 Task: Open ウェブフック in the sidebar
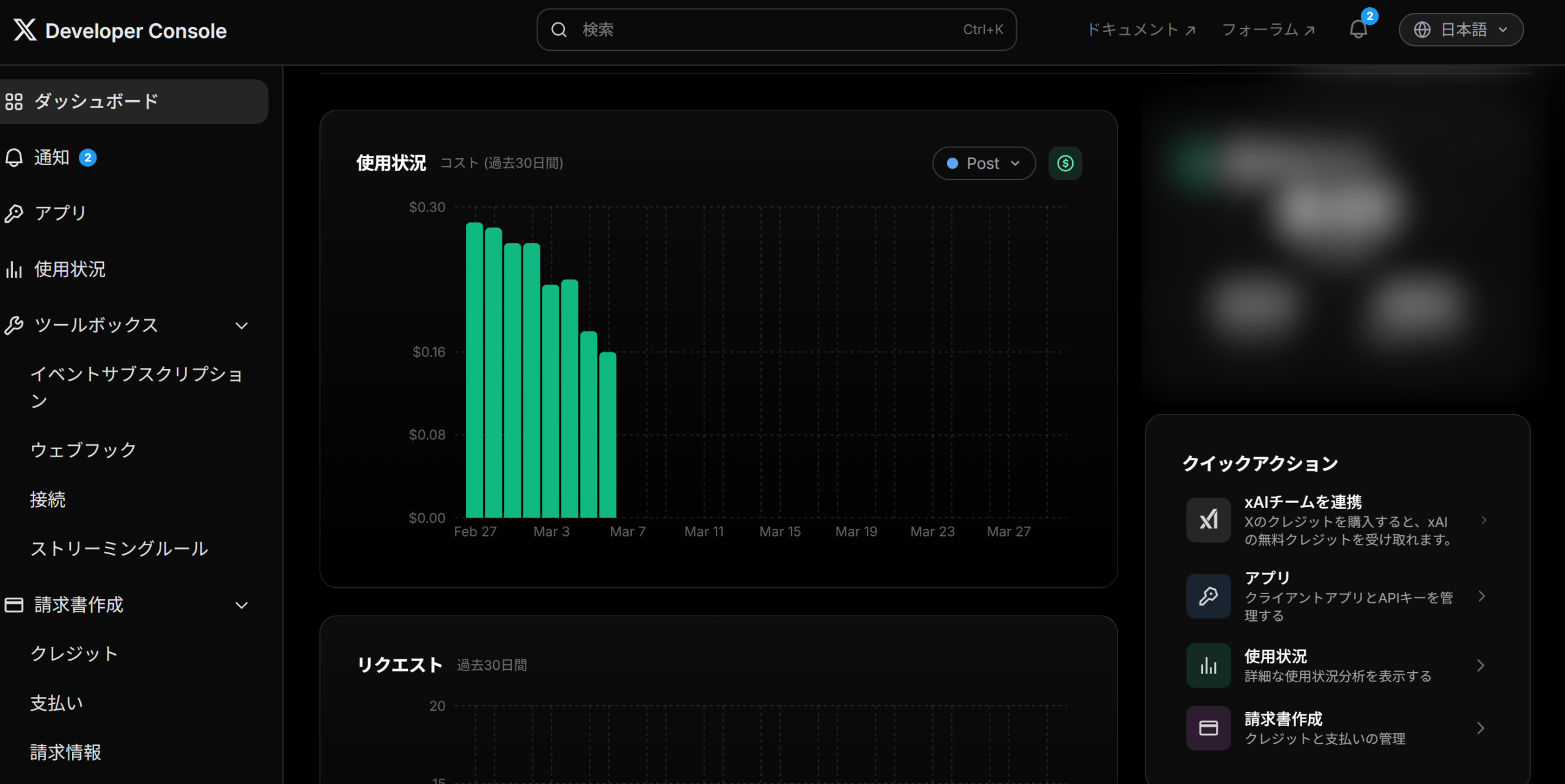click(83, 450)
